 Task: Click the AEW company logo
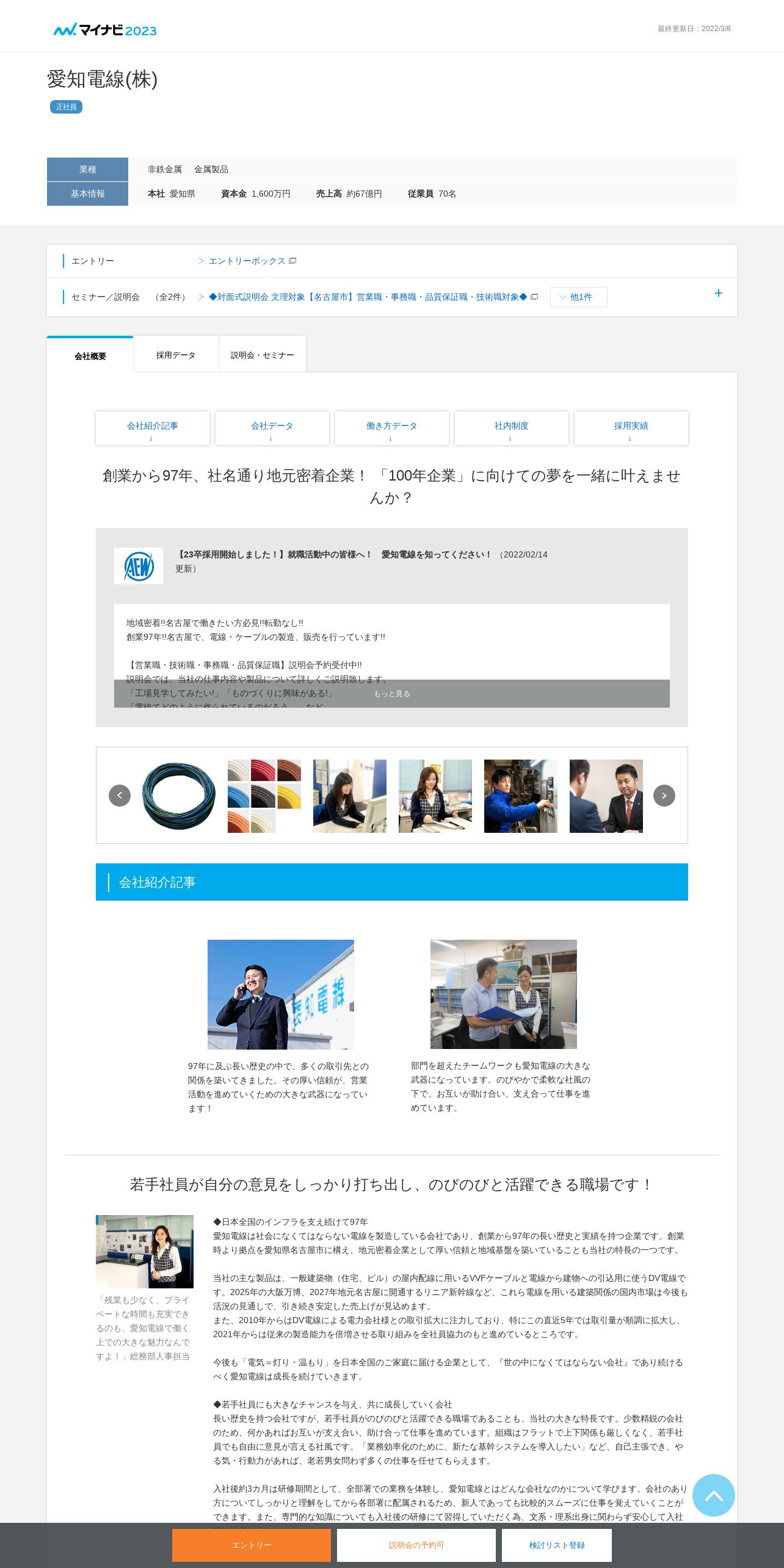click(139, 566)
